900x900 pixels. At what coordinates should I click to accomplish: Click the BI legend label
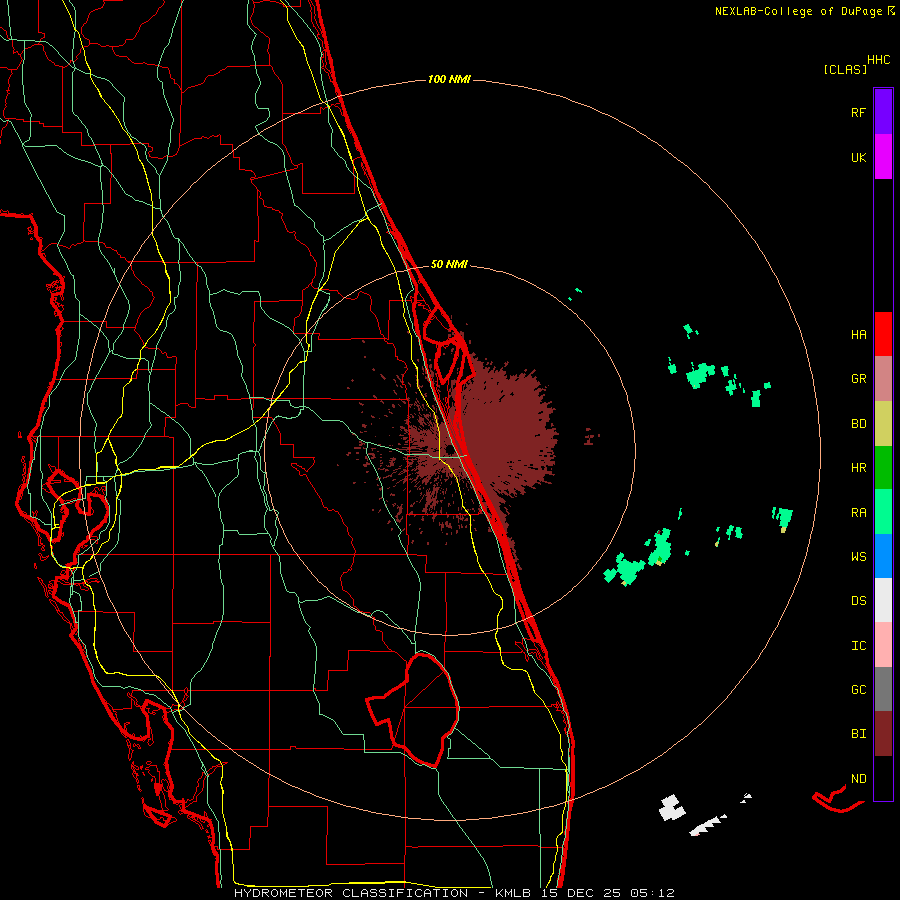click(858, 734)
